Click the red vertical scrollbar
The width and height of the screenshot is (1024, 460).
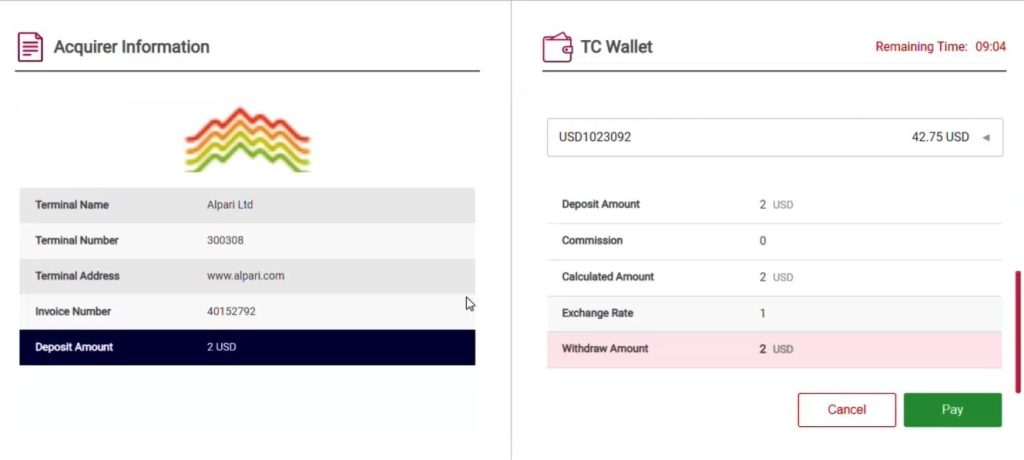1017,332
